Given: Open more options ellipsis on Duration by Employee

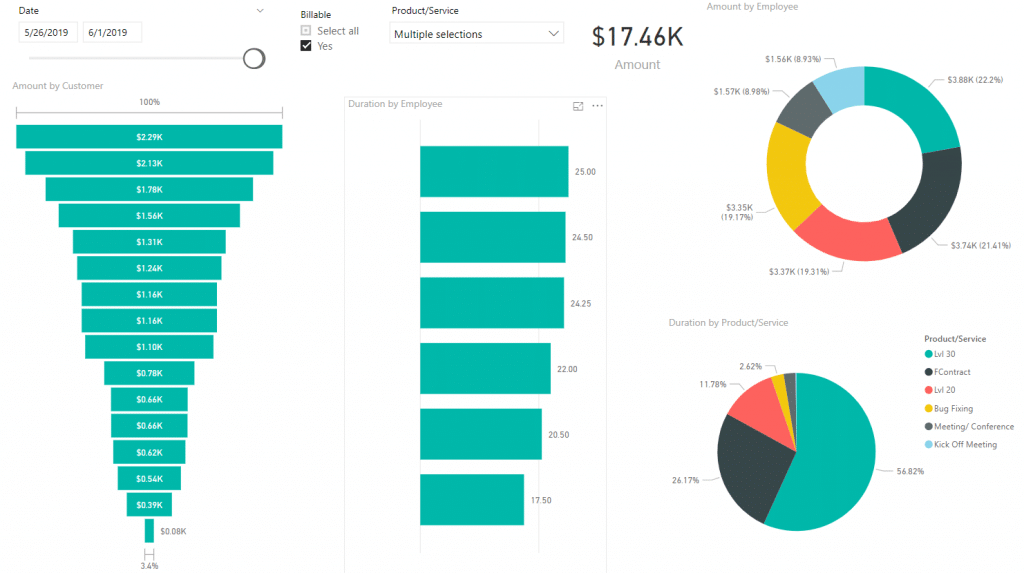Looking at the screenshot, I should coord(598,106).
